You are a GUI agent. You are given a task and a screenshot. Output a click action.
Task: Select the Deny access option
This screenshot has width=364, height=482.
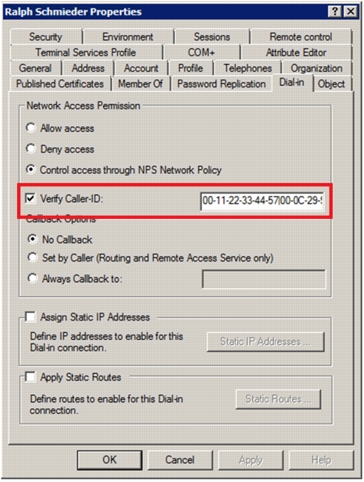point(31,149)
